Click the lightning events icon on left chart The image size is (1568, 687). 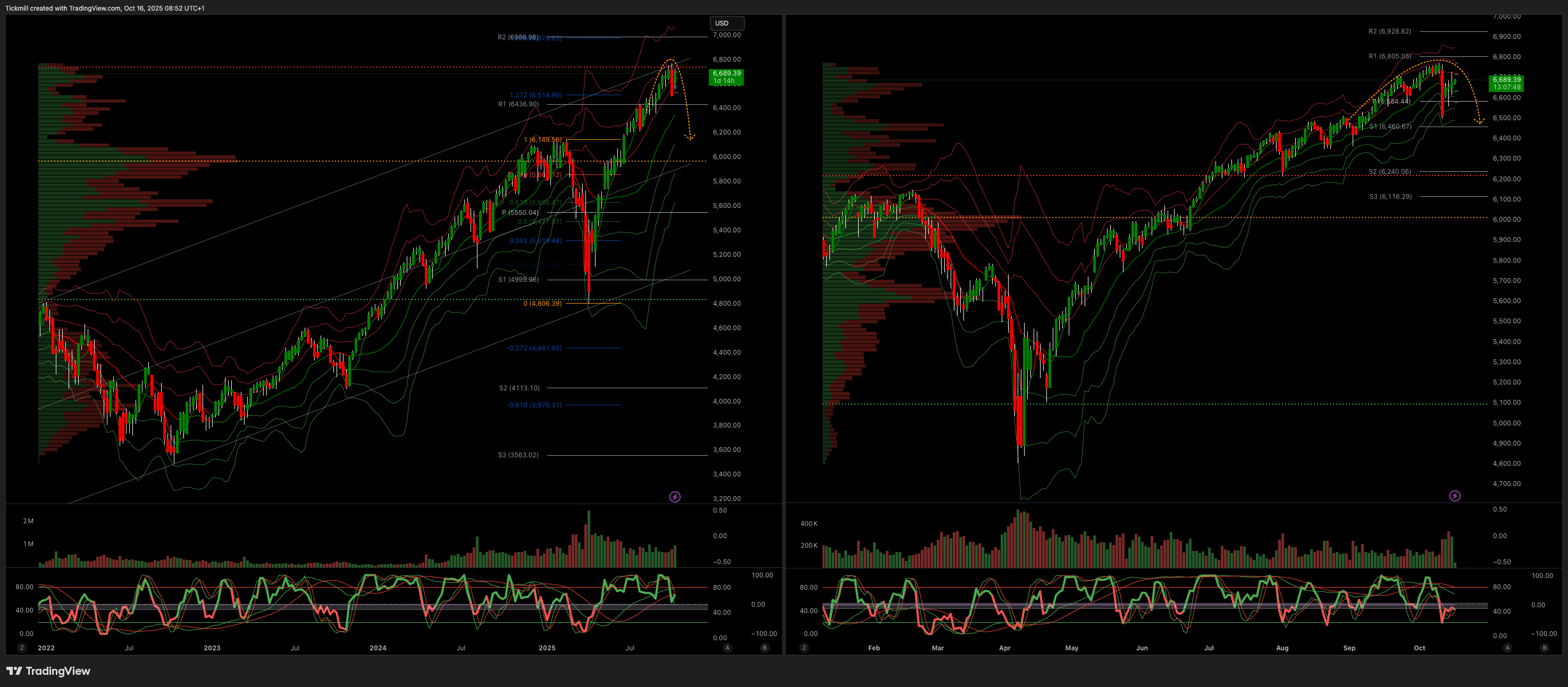[x=674, y=497]
